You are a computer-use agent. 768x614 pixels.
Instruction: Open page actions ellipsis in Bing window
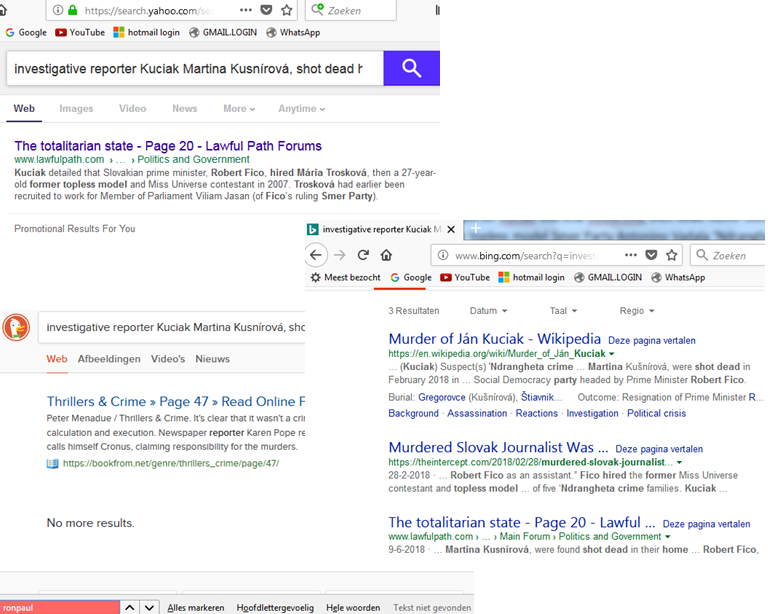[631, 255]
